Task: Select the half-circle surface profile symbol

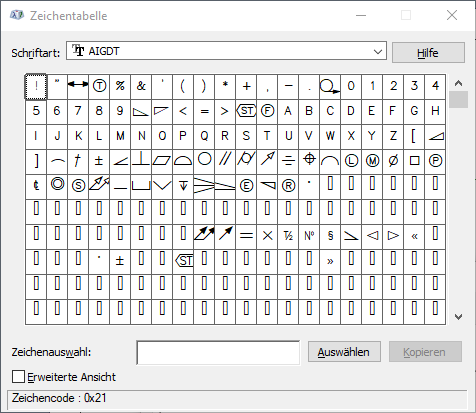Action: coord(183,161)
